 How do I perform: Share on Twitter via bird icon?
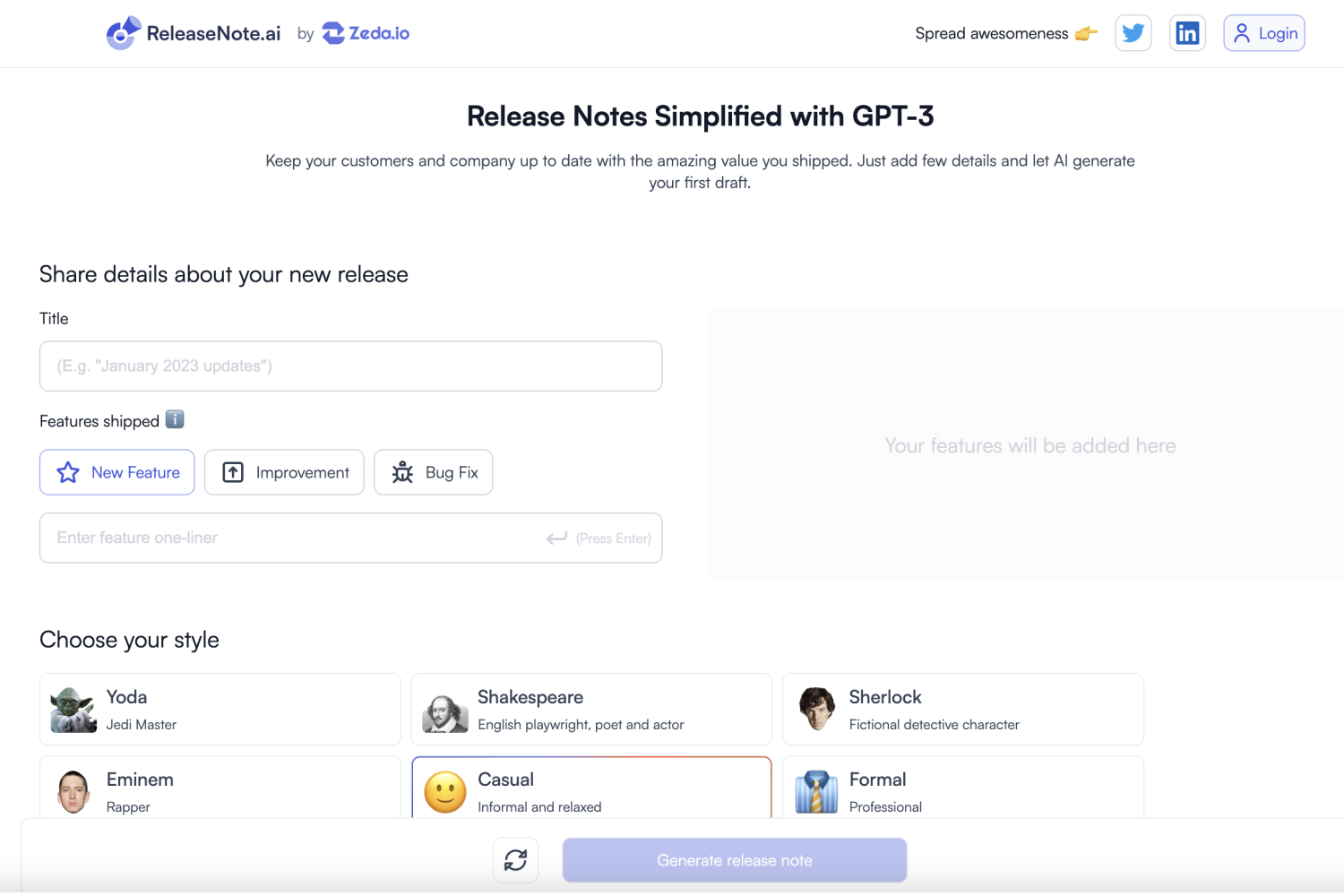[x=1133, y=33]
